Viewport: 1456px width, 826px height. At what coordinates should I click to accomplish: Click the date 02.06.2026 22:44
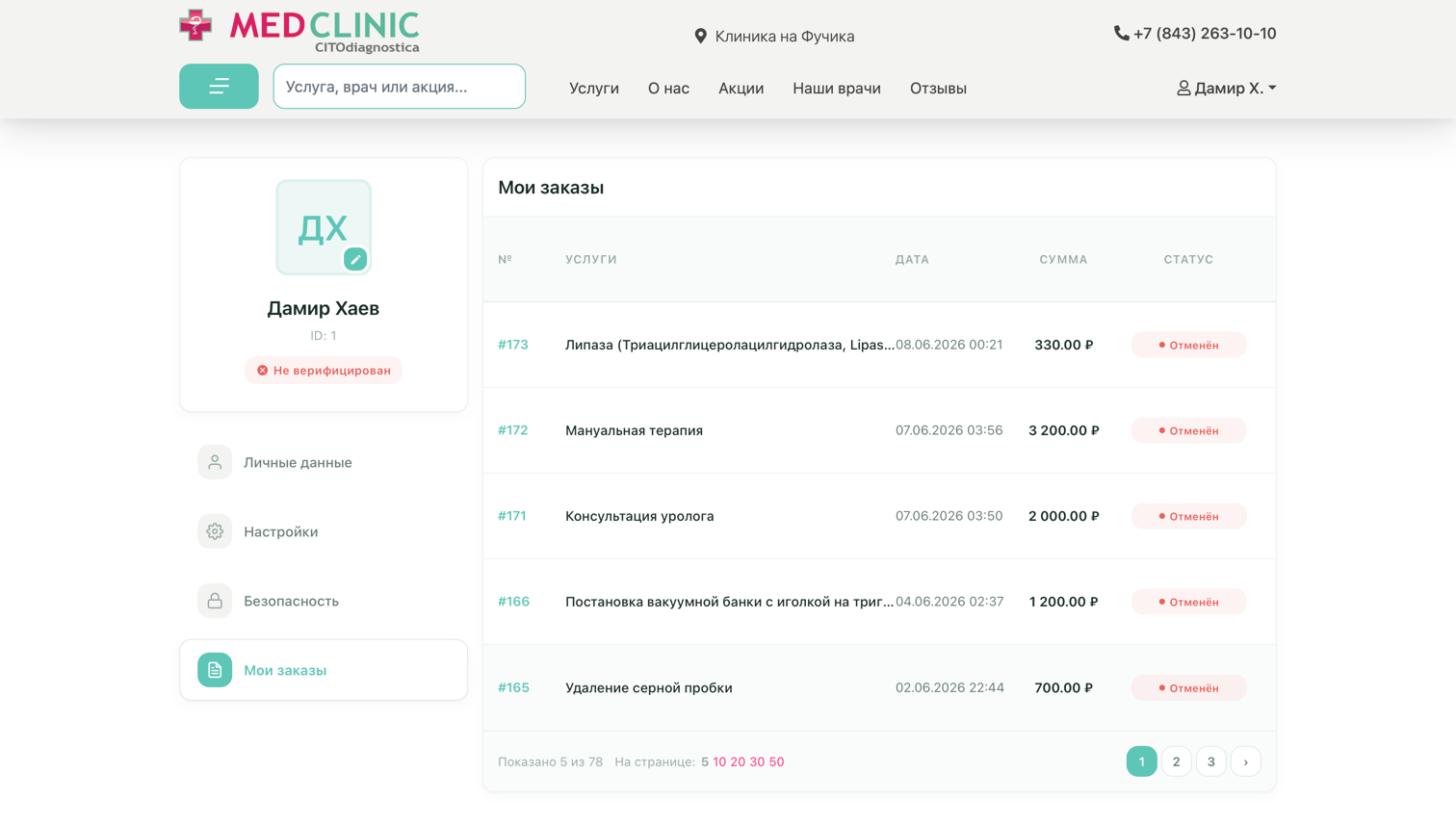point(950,687)
